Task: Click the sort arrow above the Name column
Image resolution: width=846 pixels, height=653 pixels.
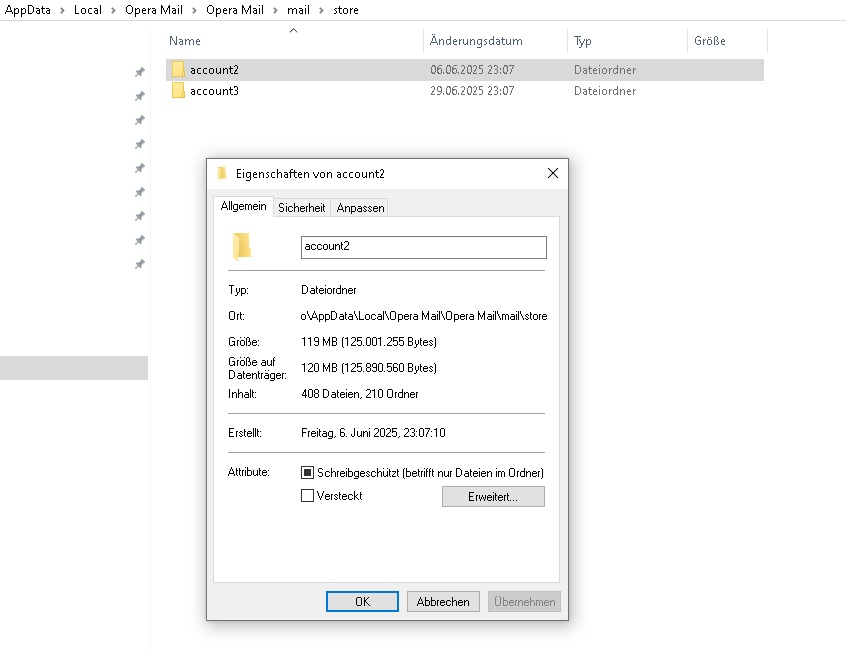Action: [x=294, y=30]
